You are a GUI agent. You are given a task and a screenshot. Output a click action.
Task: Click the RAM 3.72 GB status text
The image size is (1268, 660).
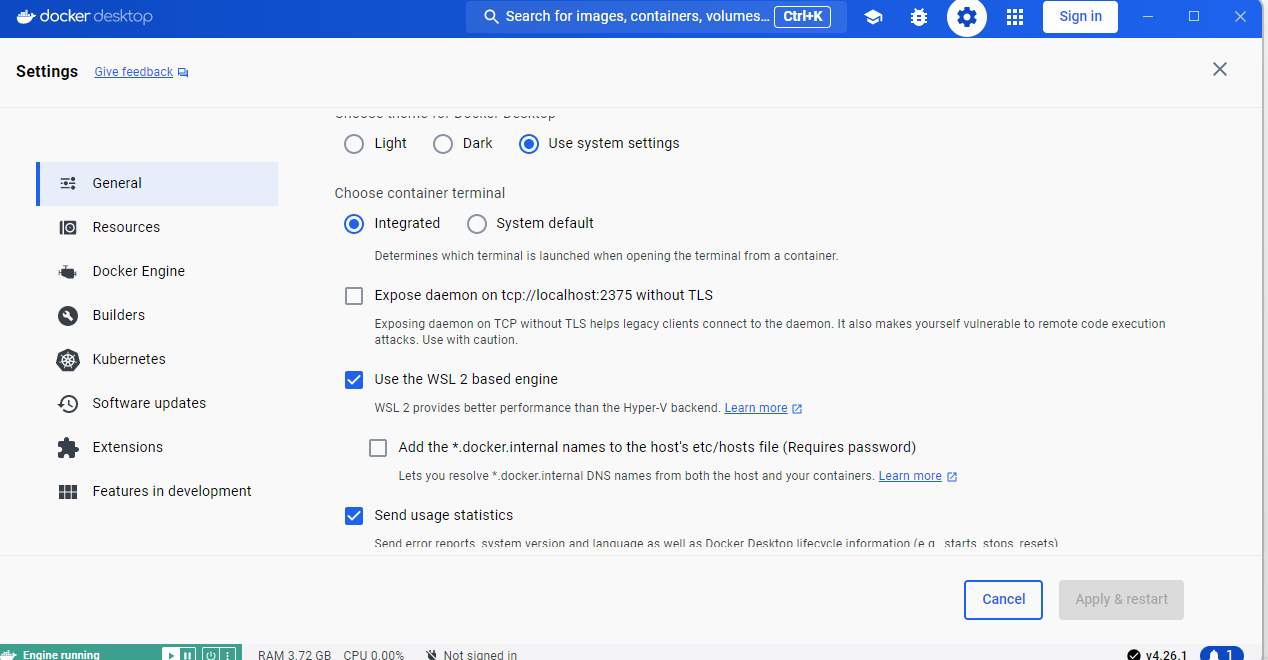(x=294, y=655)
